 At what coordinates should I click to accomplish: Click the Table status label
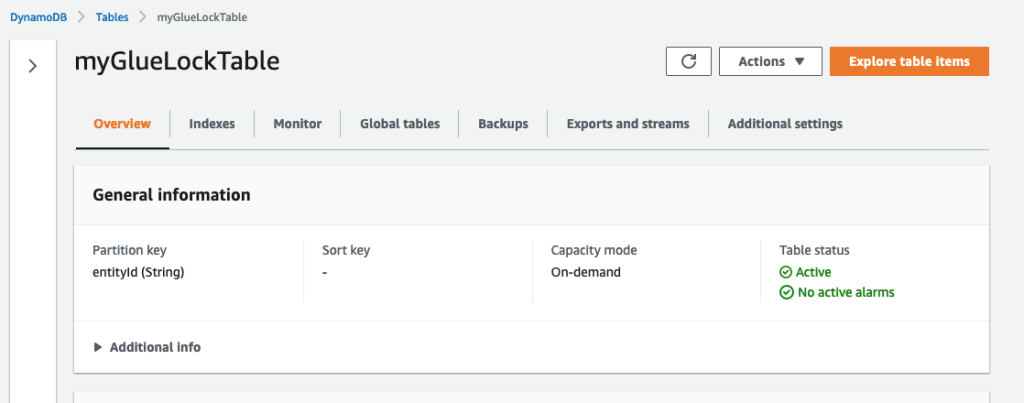[x=814, y=250]
